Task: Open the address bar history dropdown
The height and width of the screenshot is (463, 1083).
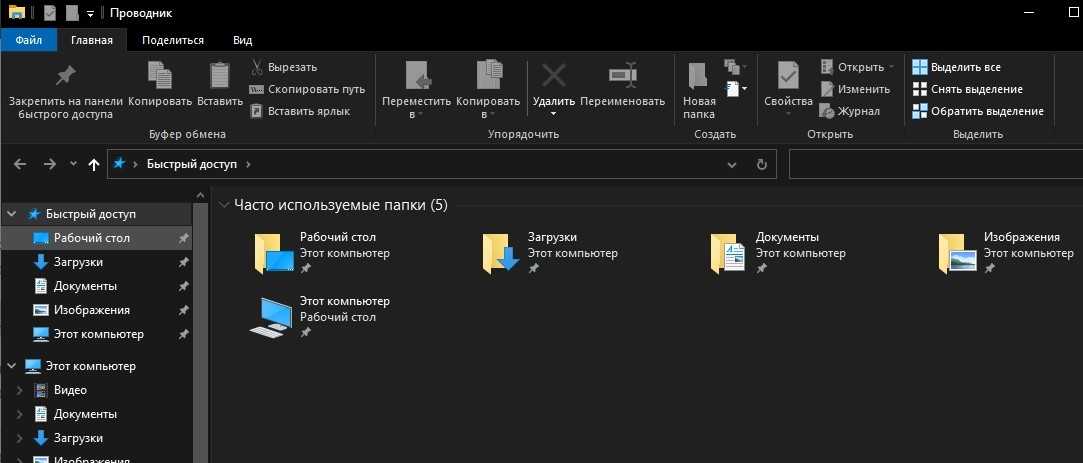Action: click(x=734, y=164)
